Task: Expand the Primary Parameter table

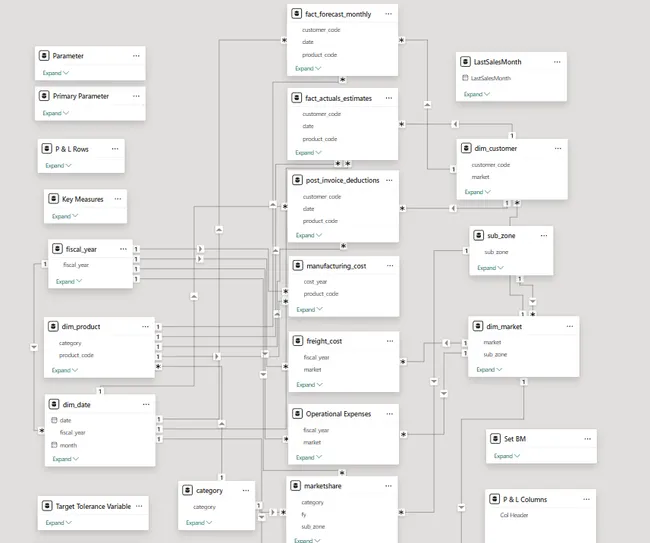Action: [56, 113]
